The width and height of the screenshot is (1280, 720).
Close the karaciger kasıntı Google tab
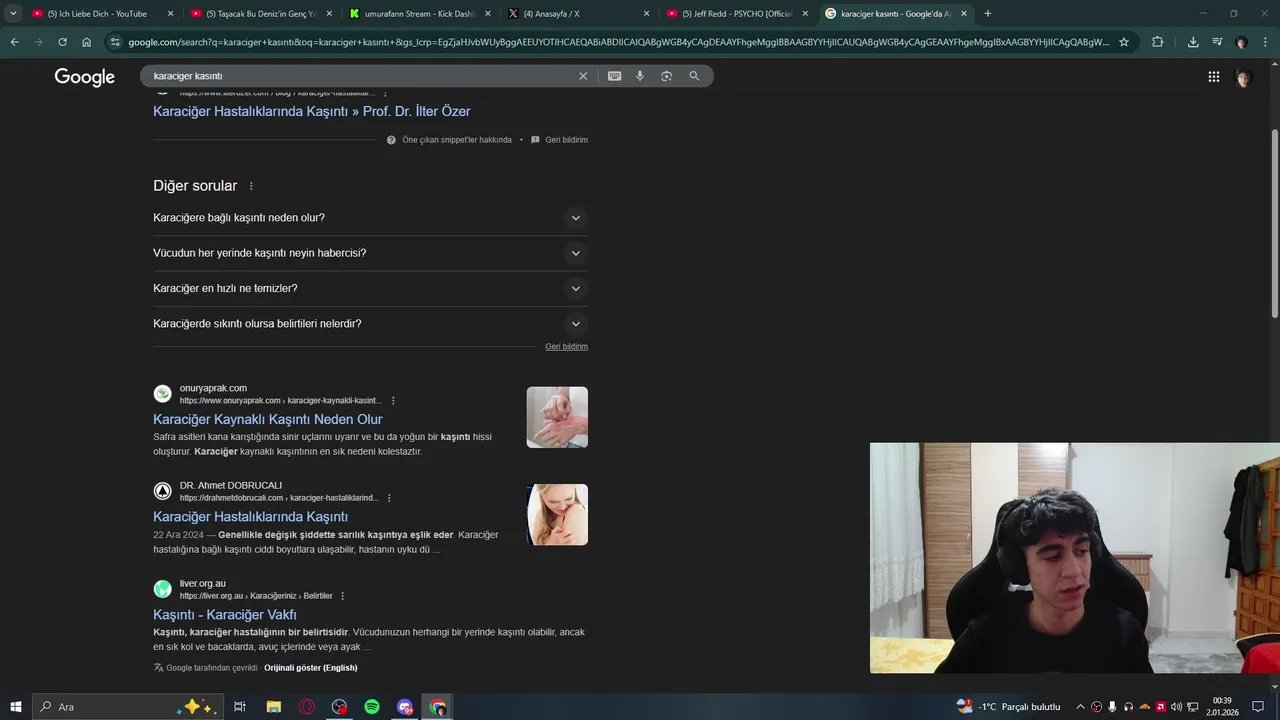point(963,14)
